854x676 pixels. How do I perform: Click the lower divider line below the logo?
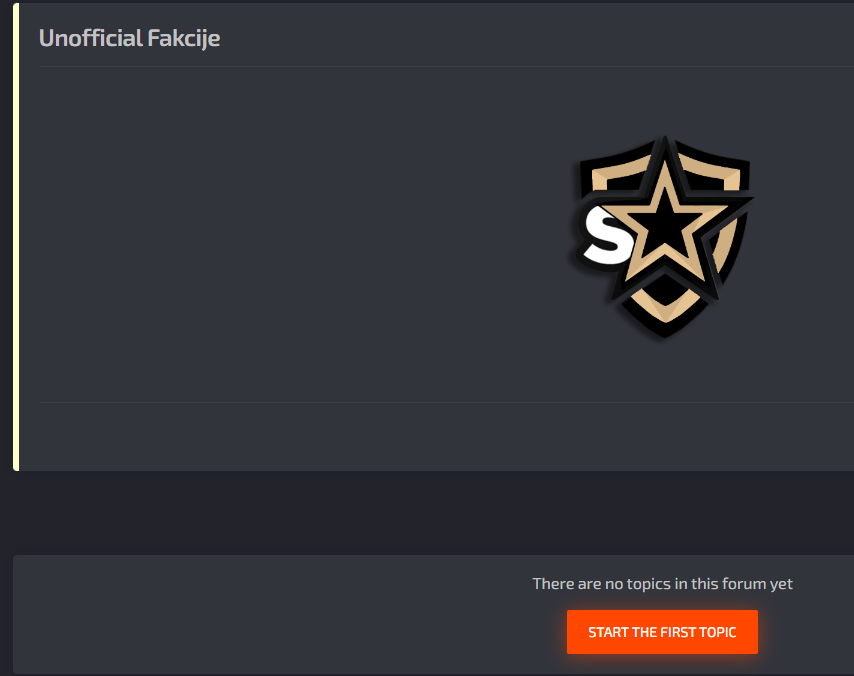(446, 403)
